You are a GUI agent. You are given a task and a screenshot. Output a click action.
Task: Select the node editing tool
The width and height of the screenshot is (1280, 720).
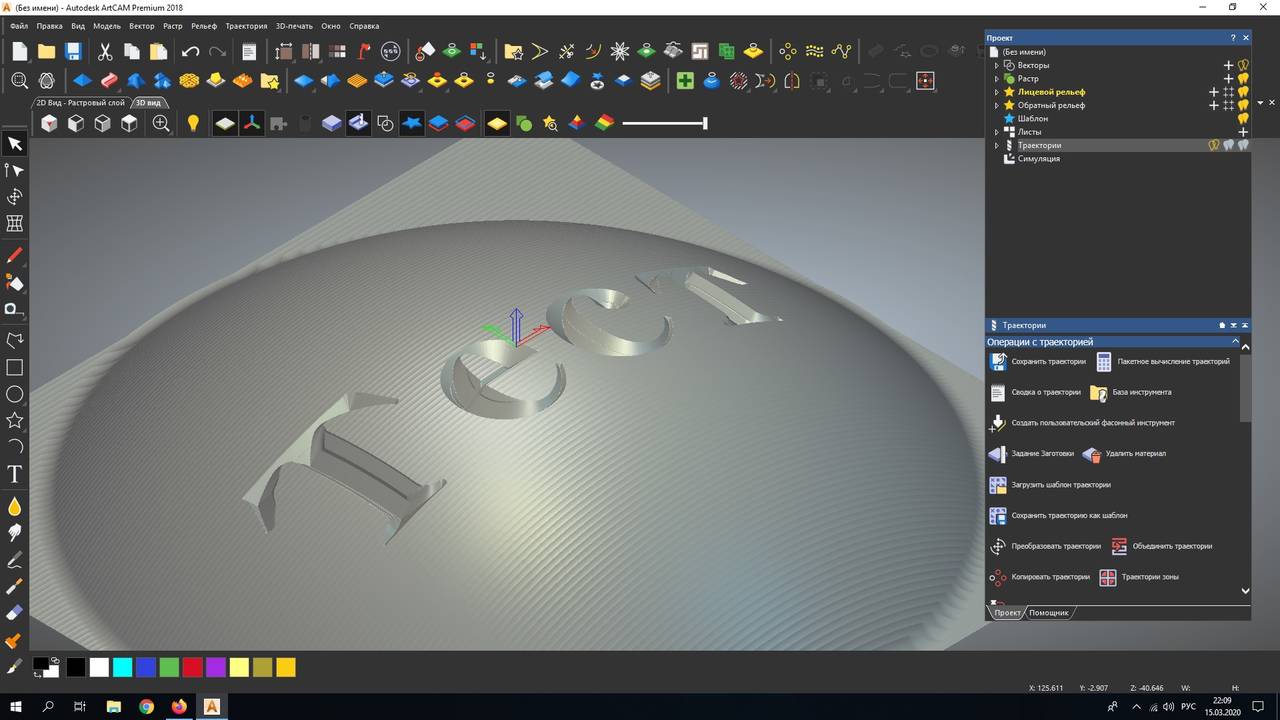pos(15,171)
